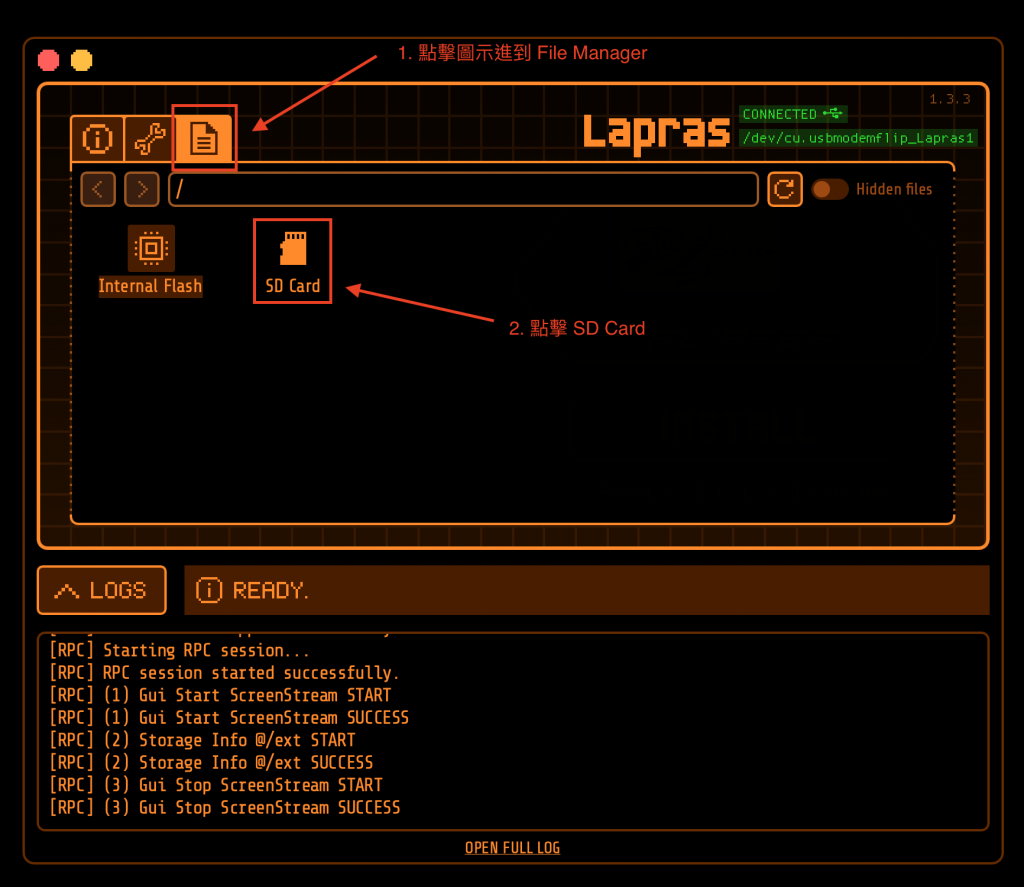The image size is (1024, 887).
Task: Select log line "RPC session started successfully."
Action: point(224,673)
